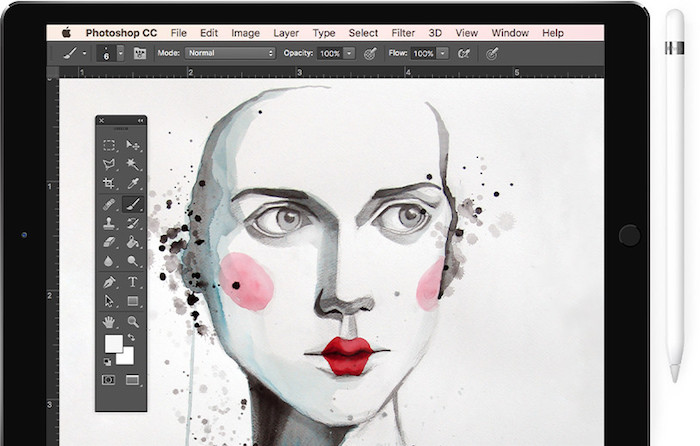This screenshot has height=446, width=700.
Task: Collapse the toolbox panel with double-arrow button
Action: [139, 121]
